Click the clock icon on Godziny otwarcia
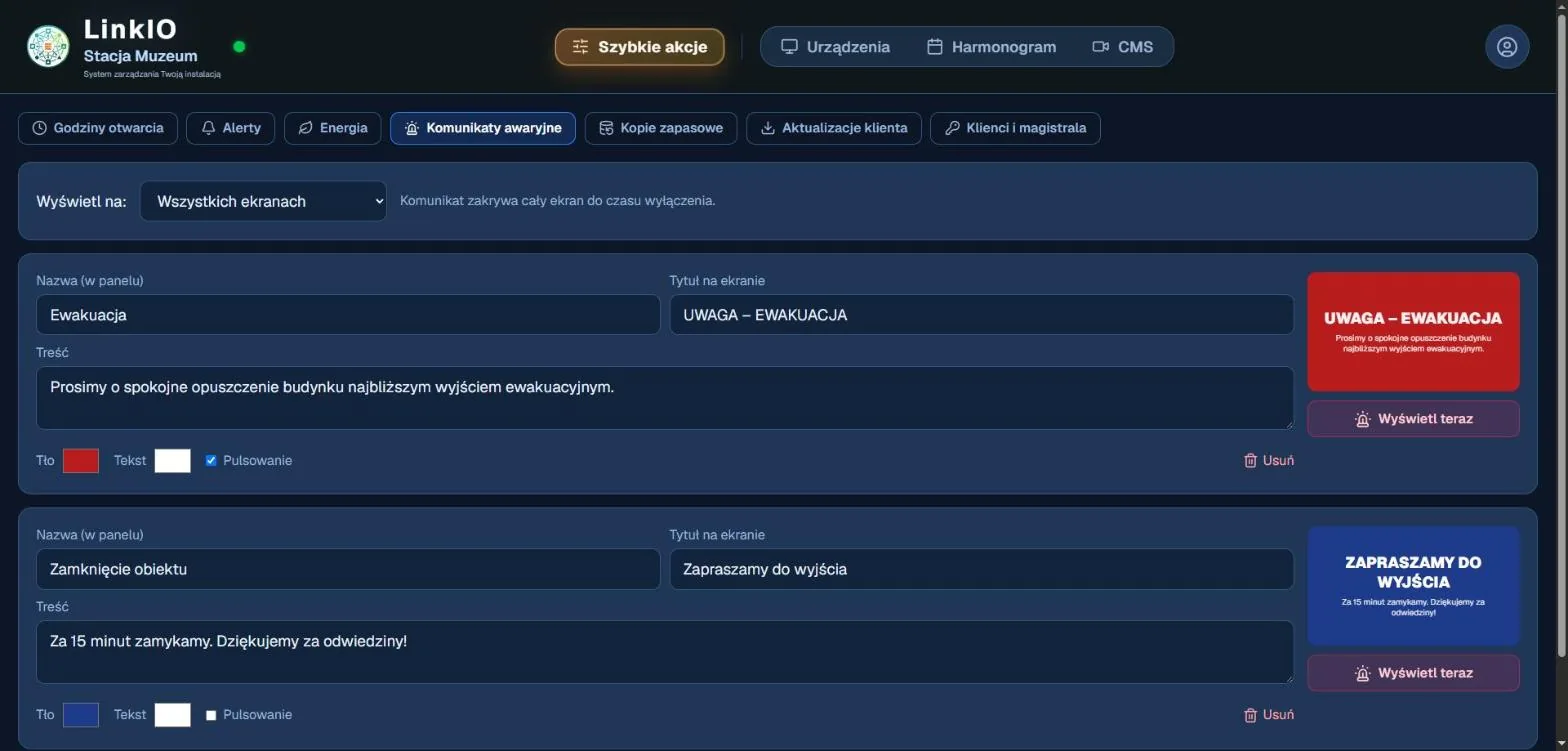This screenshot has width=1568, height=751. click(40, 128)
